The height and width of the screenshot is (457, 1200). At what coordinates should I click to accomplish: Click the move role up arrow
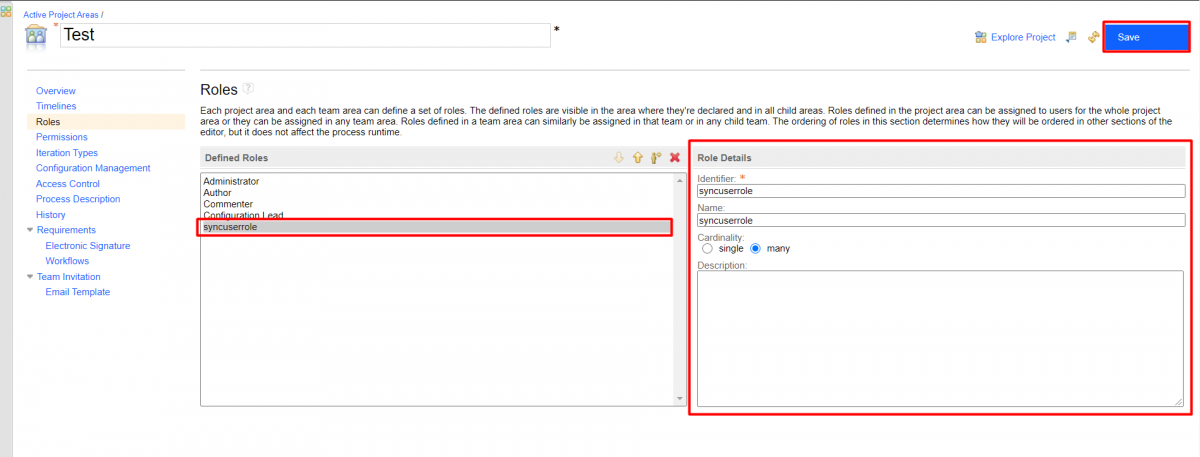click(x=637, y=158)
